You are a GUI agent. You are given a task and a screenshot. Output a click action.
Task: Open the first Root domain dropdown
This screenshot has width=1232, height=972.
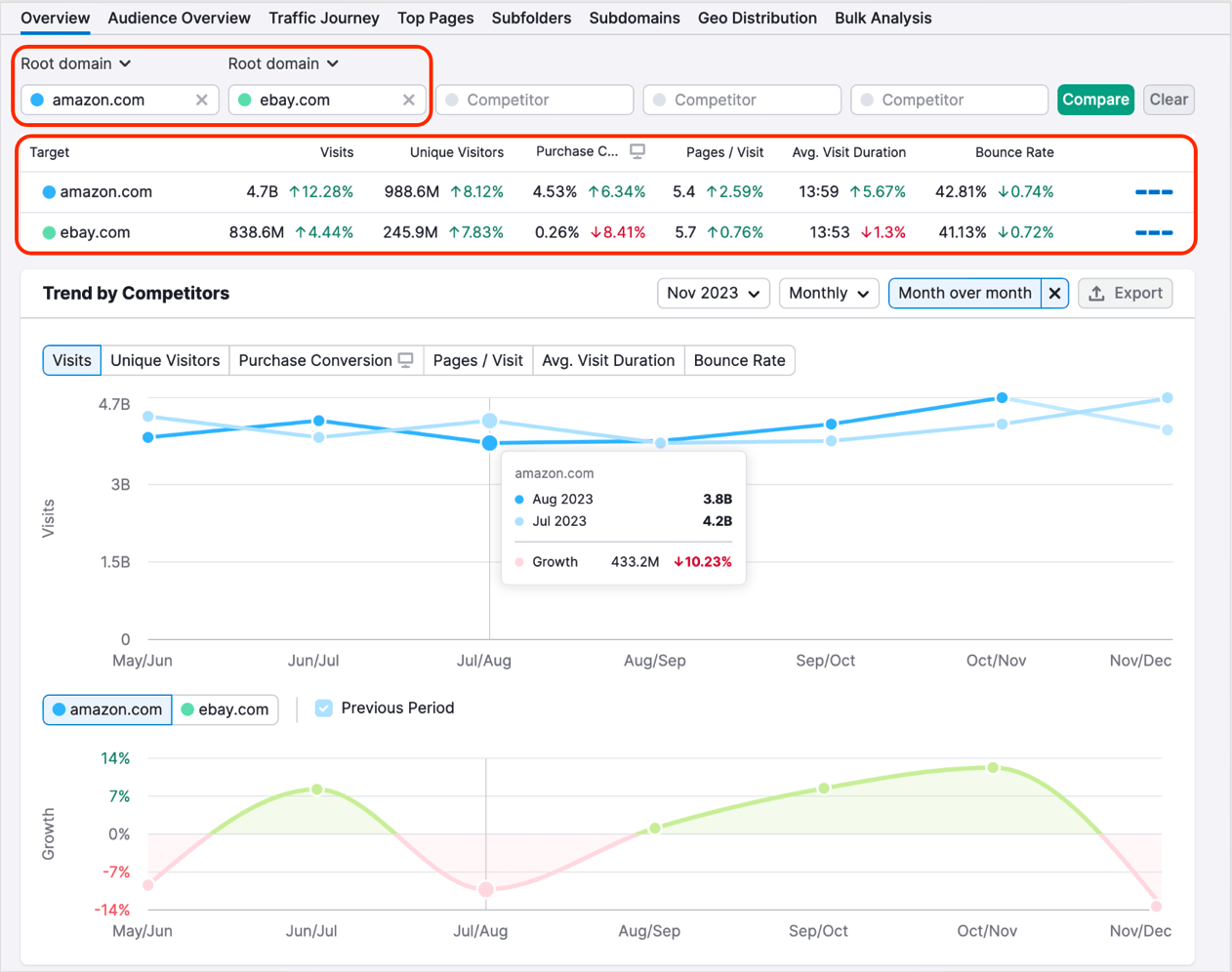[x=76, y=62]
